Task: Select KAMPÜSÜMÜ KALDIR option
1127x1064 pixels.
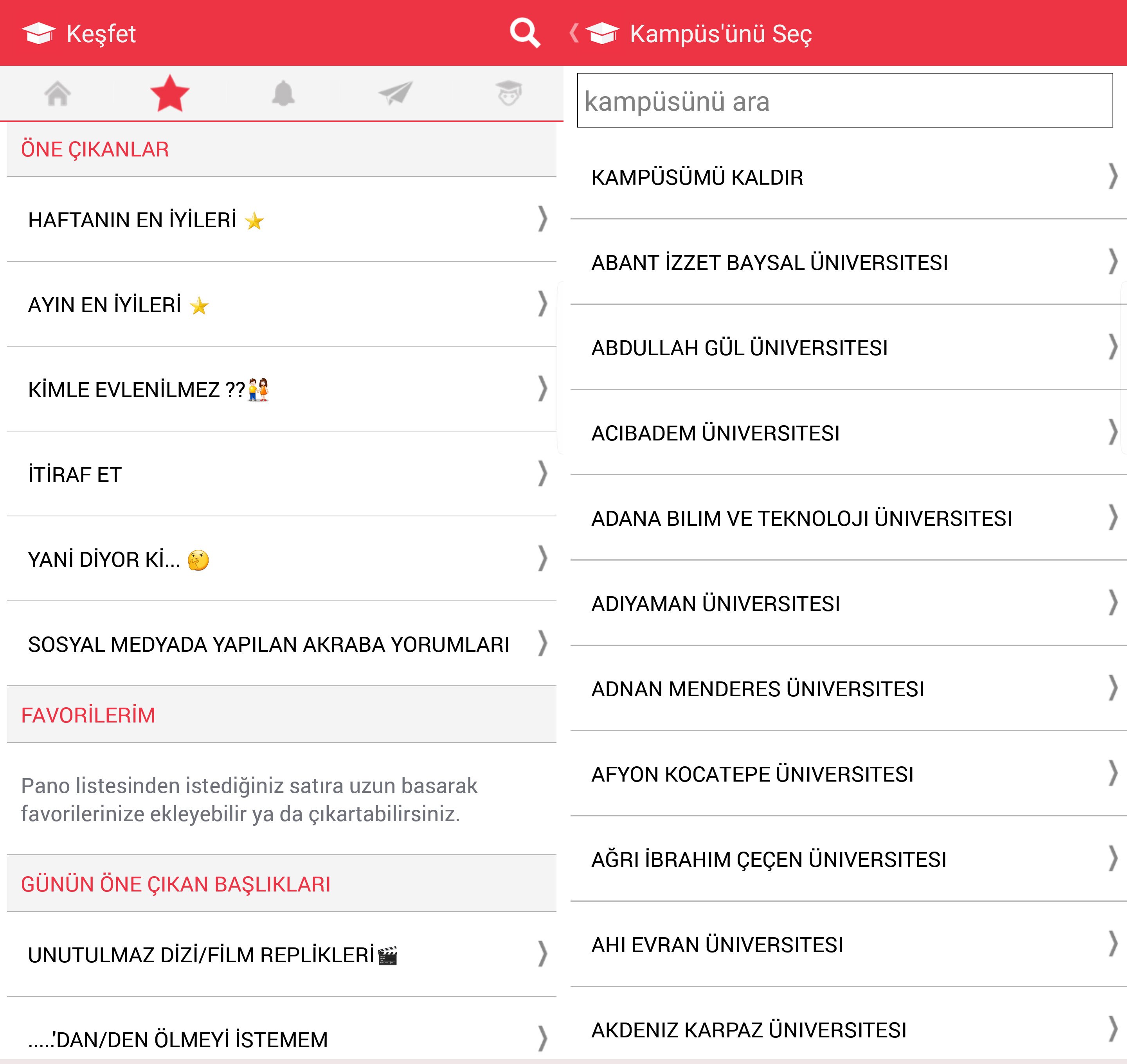Action: pos(697,178)
